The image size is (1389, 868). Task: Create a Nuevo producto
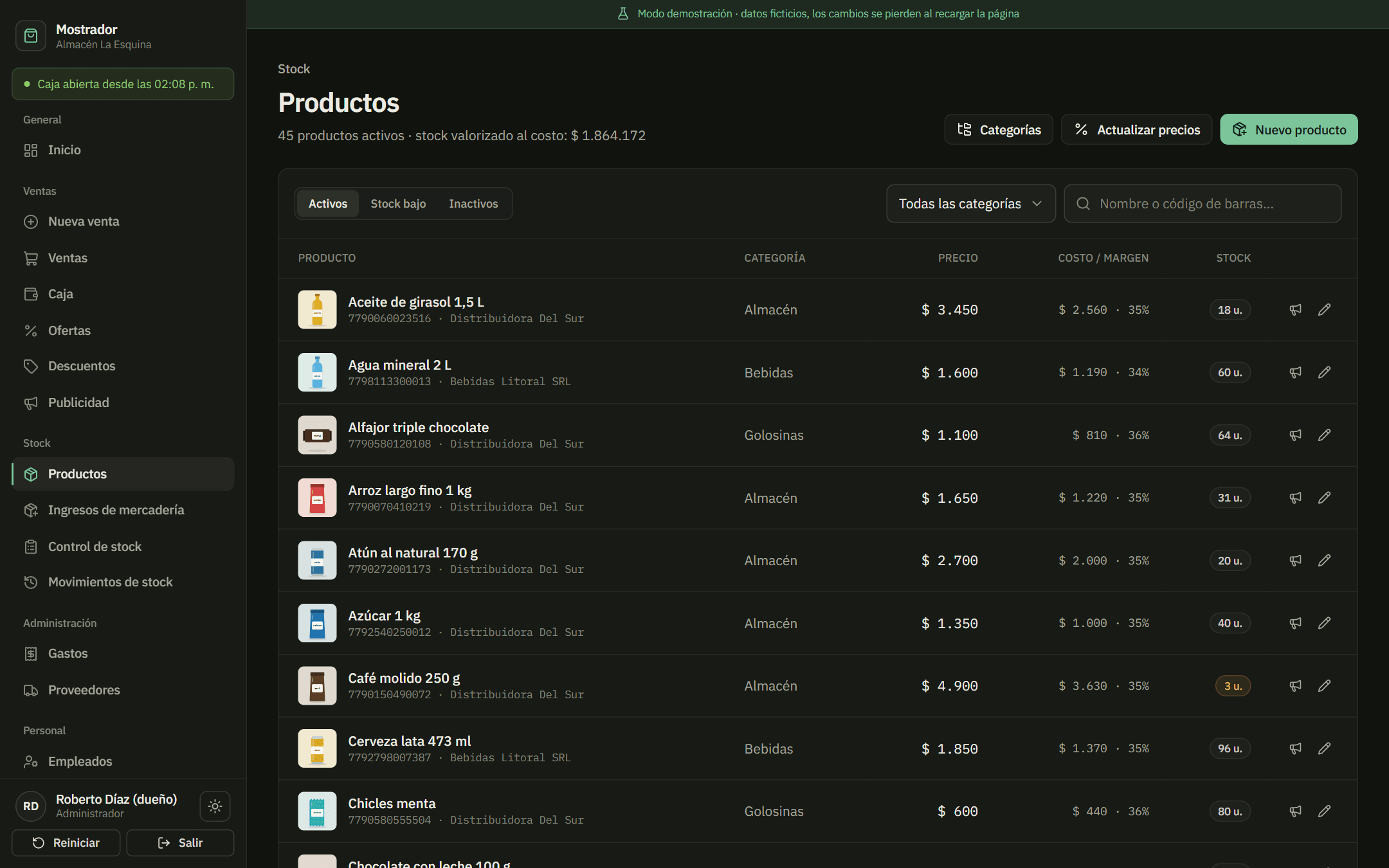click(x=1289, y=129)
